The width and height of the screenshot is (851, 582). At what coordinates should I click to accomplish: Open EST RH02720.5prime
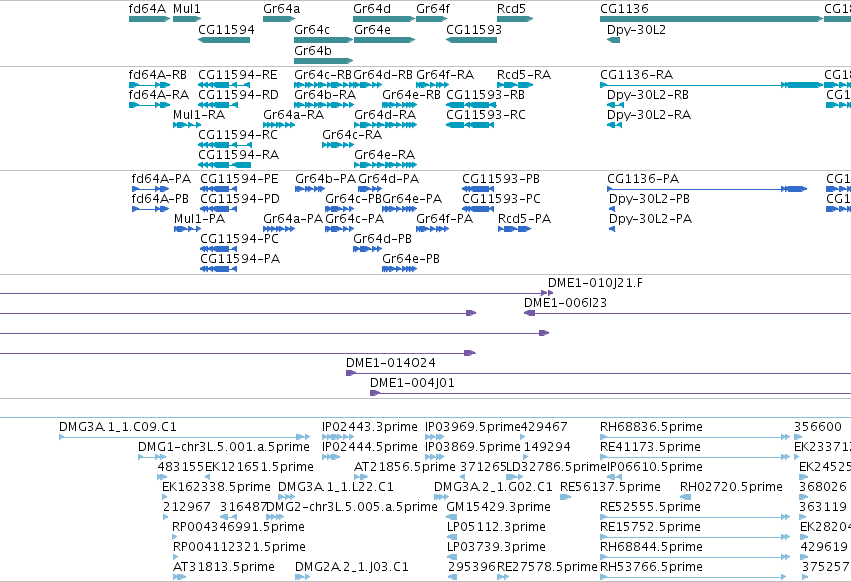[x=731, y=488]
